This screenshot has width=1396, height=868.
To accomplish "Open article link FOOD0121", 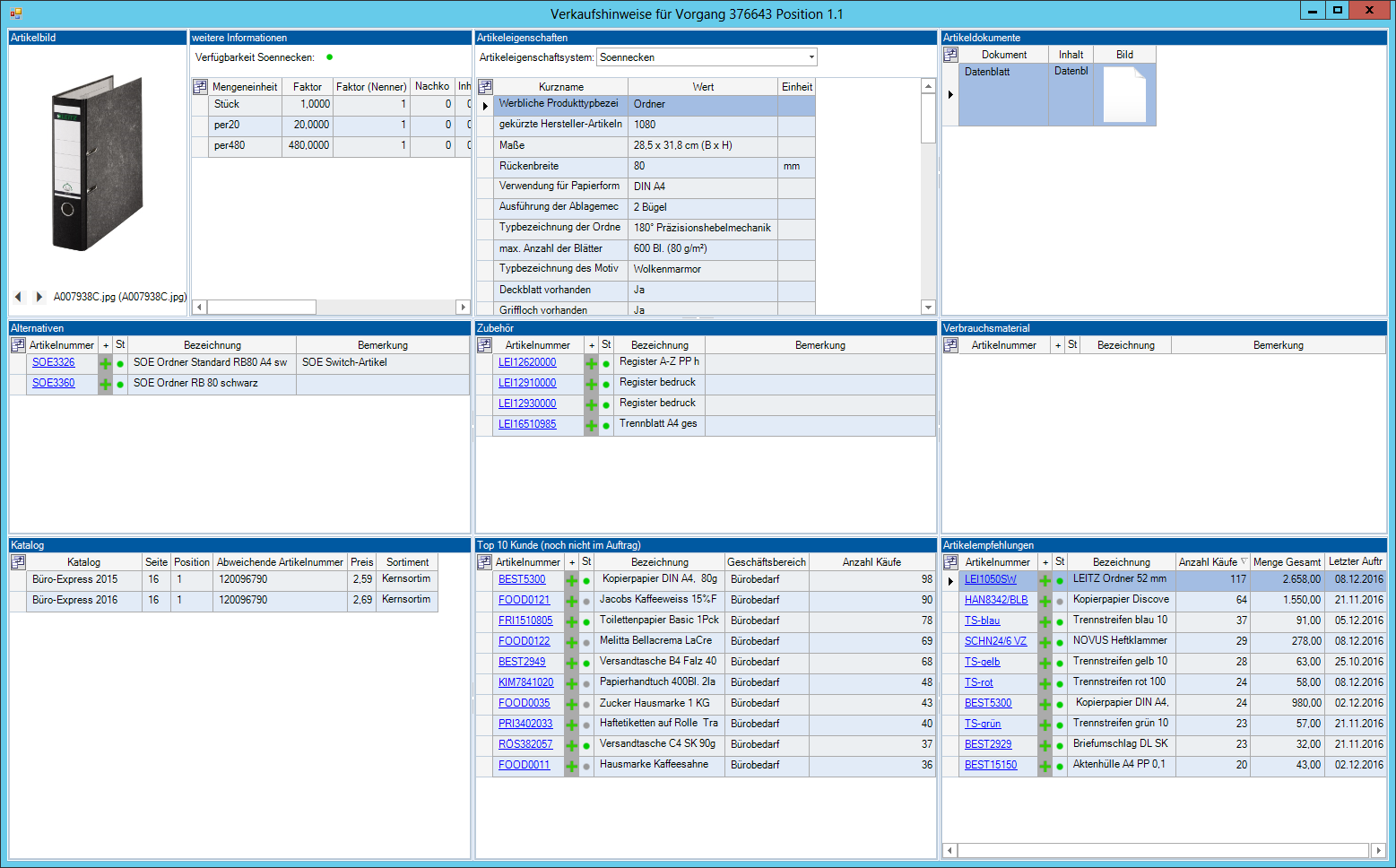I will point(524,600).
